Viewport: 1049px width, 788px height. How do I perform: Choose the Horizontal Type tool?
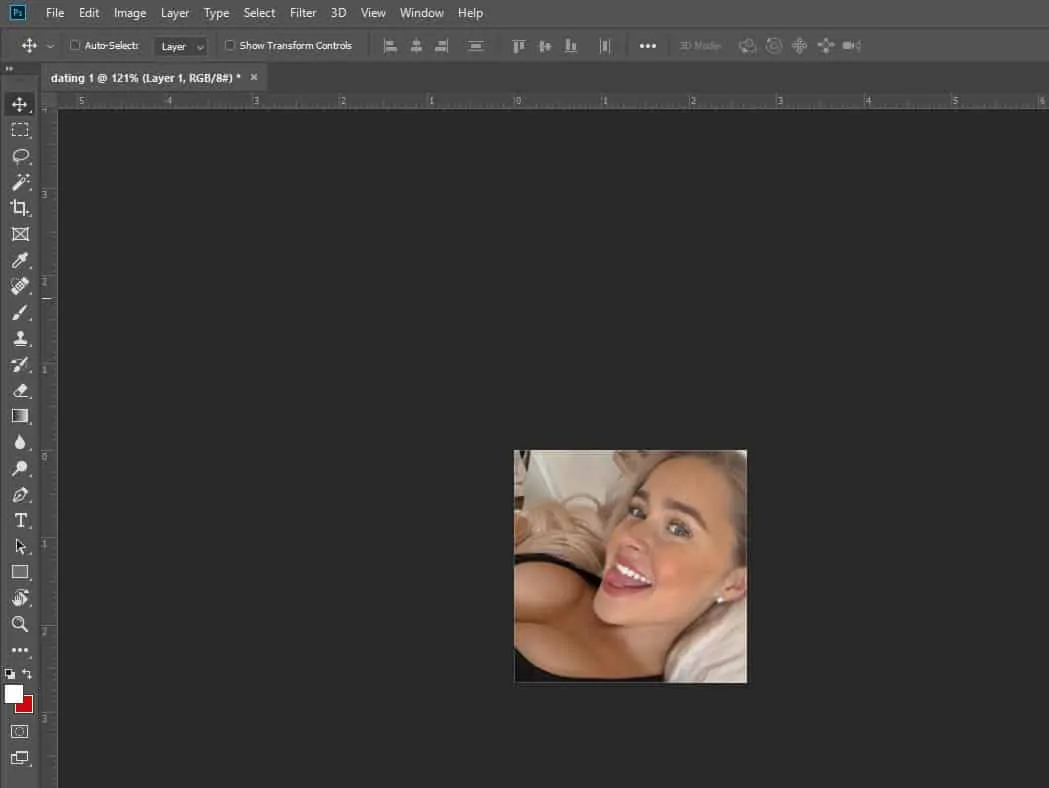[20, 520]
